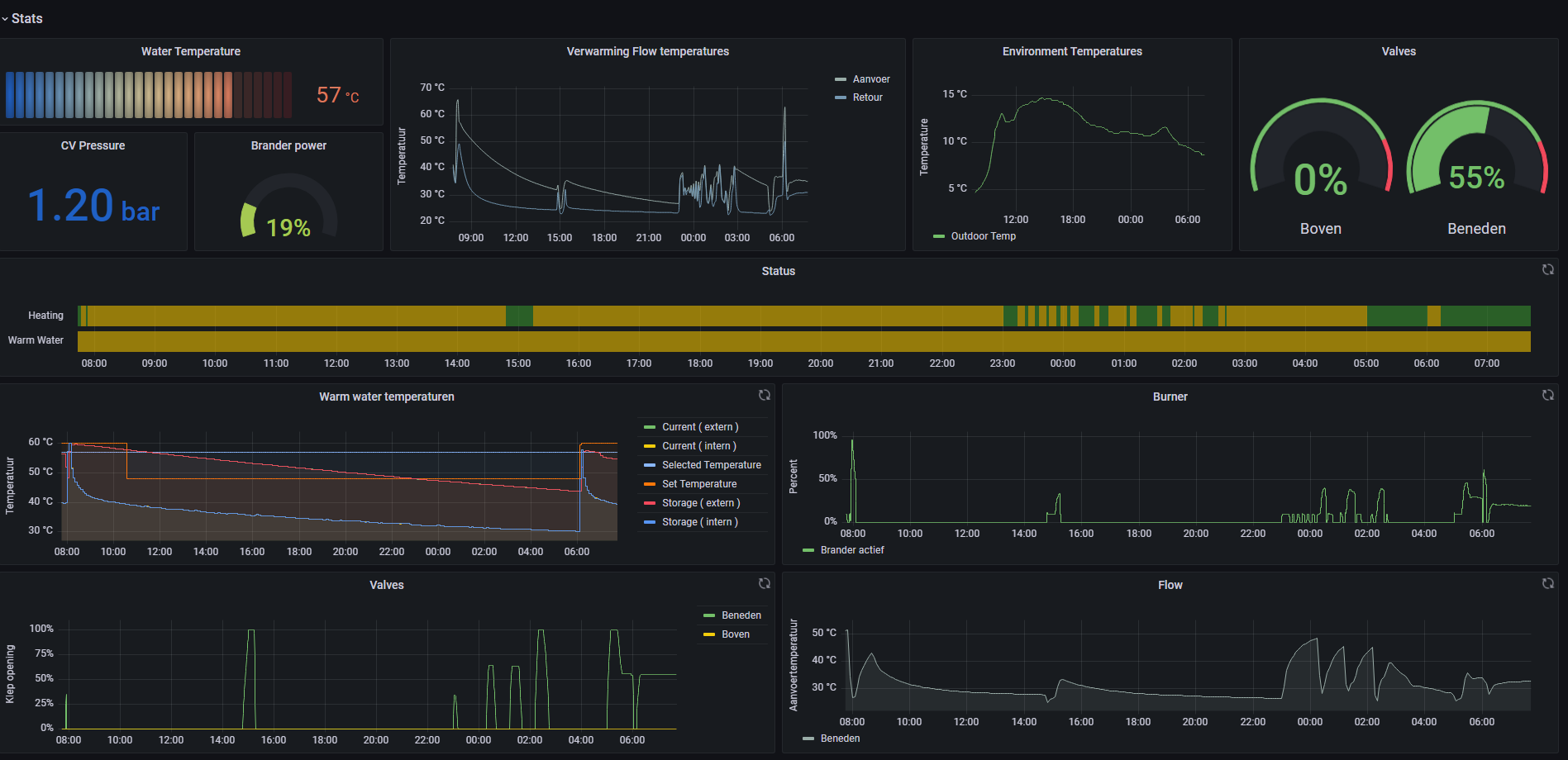Refresh the Valves graph panel

(x=764, y=583)
